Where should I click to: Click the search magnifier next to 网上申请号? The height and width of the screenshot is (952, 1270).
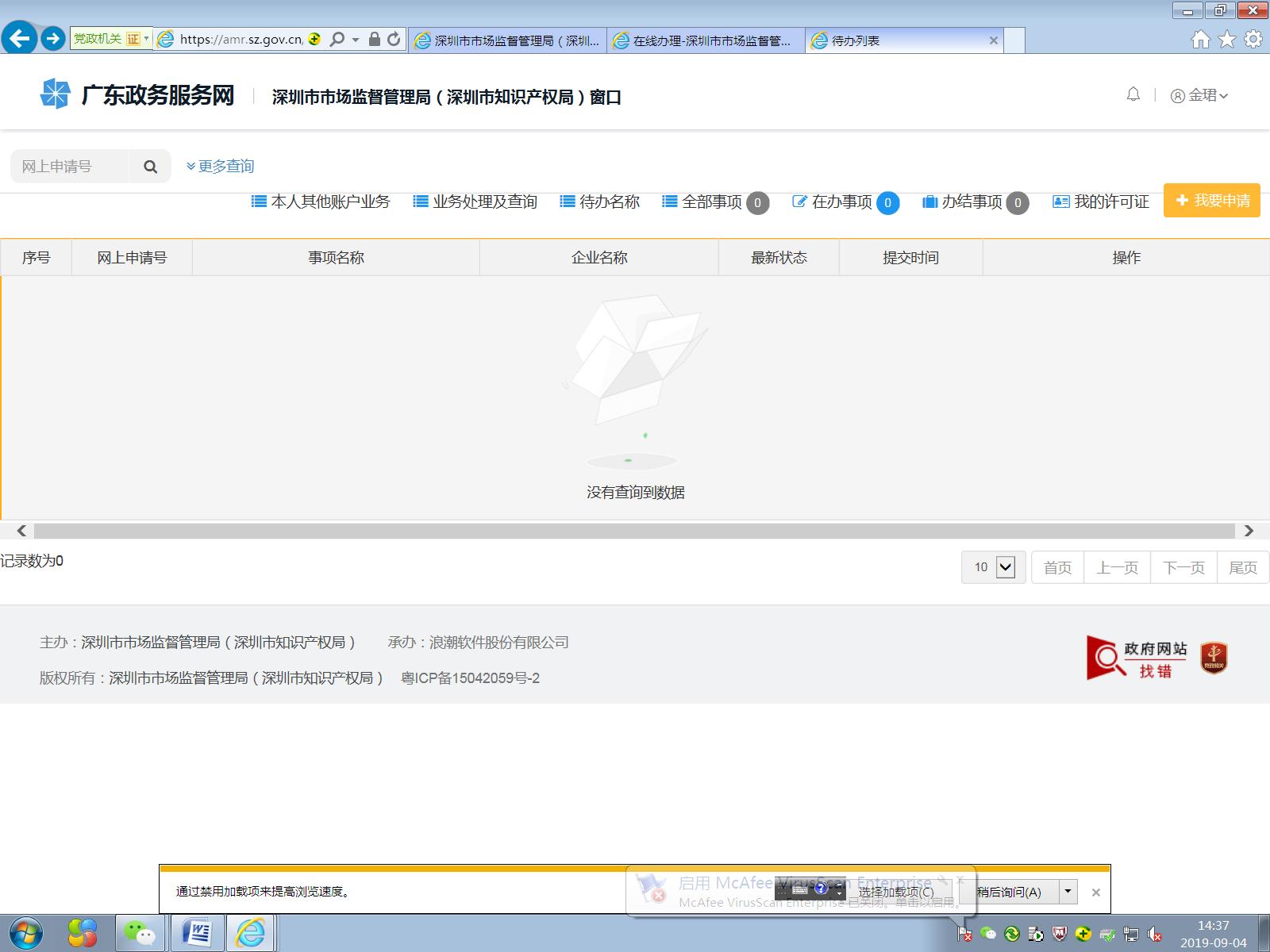click(x=150, y=166)
